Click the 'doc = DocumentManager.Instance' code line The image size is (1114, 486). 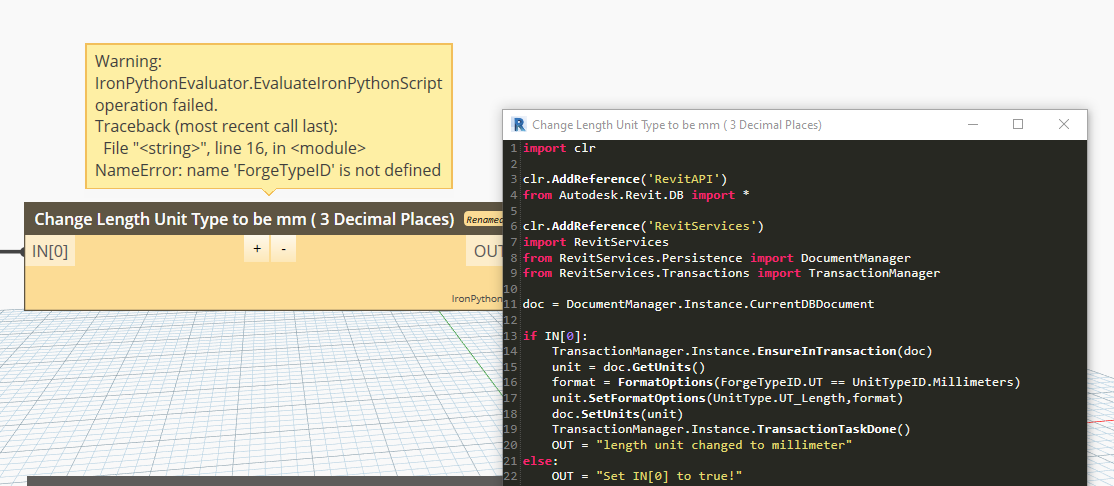[698, 304]
